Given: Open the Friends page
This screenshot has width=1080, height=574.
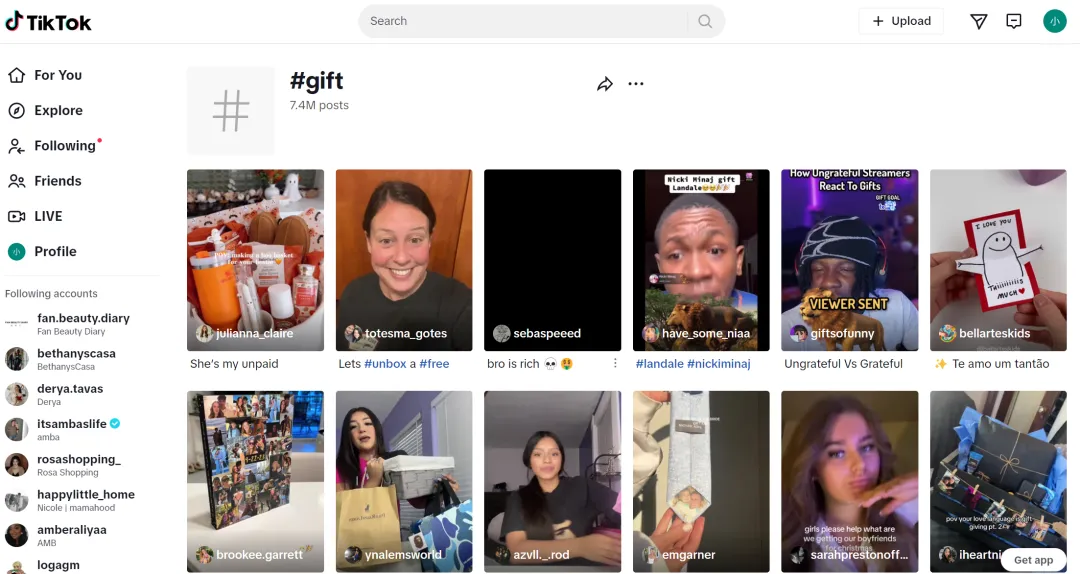Looking at the screenshot, I should [58, 181].
